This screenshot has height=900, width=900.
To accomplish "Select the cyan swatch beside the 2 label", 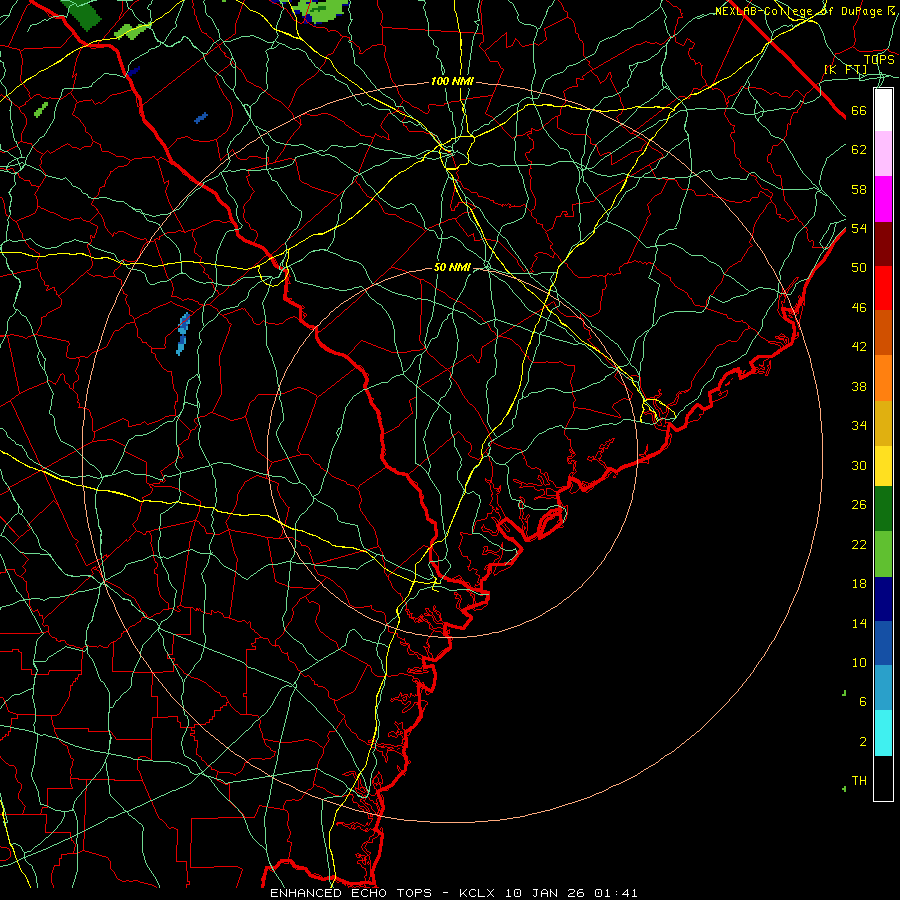I will pos(883,733).
